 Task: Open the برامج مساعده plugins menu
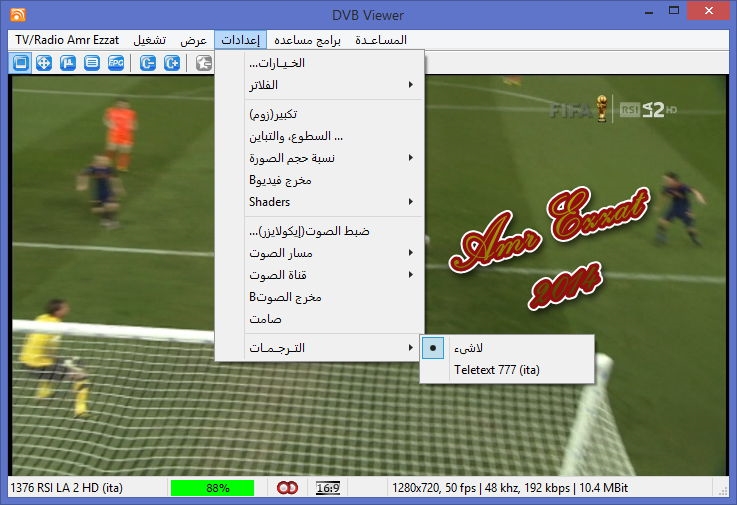click(307, 40)
